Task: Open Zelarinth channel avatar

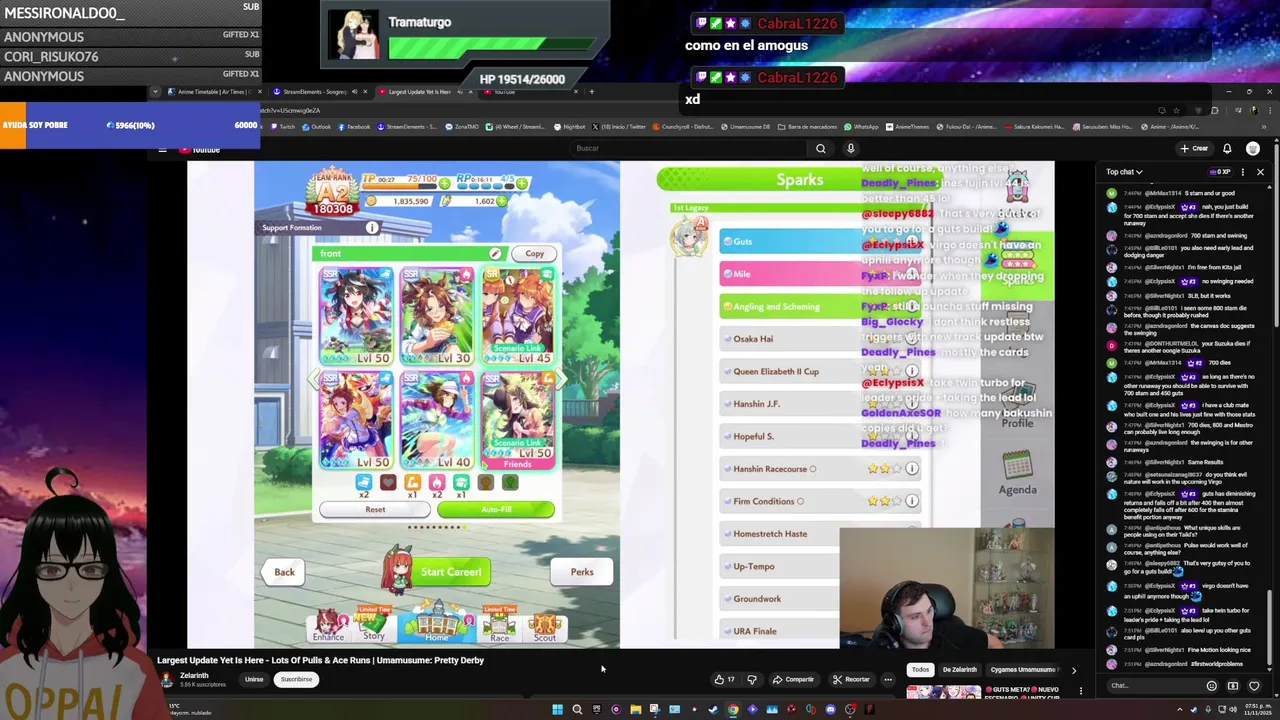Action: (166, 679)
